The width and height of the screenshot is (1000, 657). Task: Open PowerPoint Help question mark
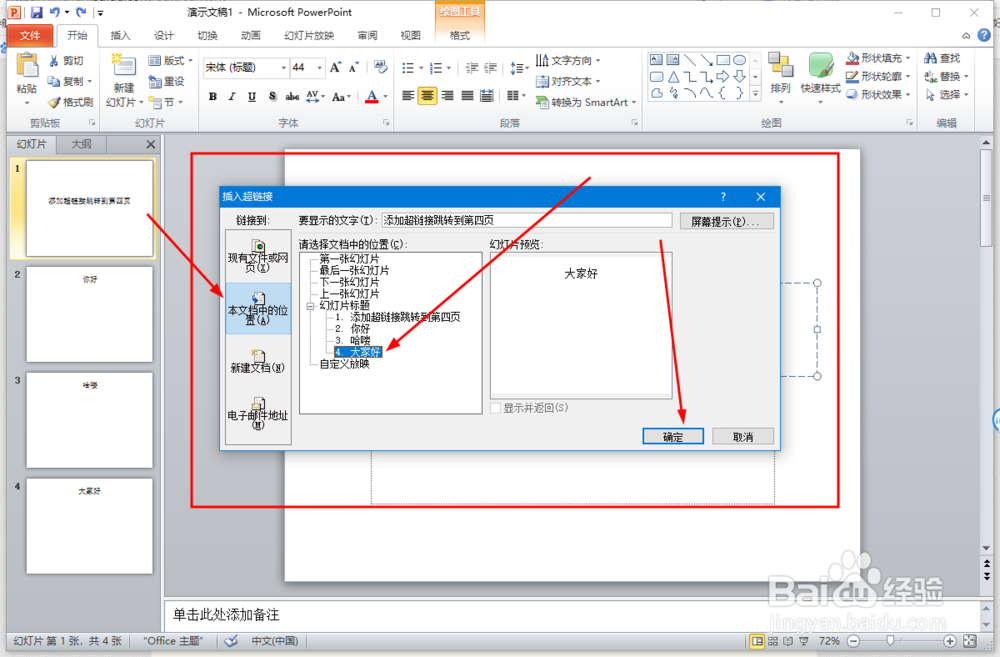click(984, 35)
